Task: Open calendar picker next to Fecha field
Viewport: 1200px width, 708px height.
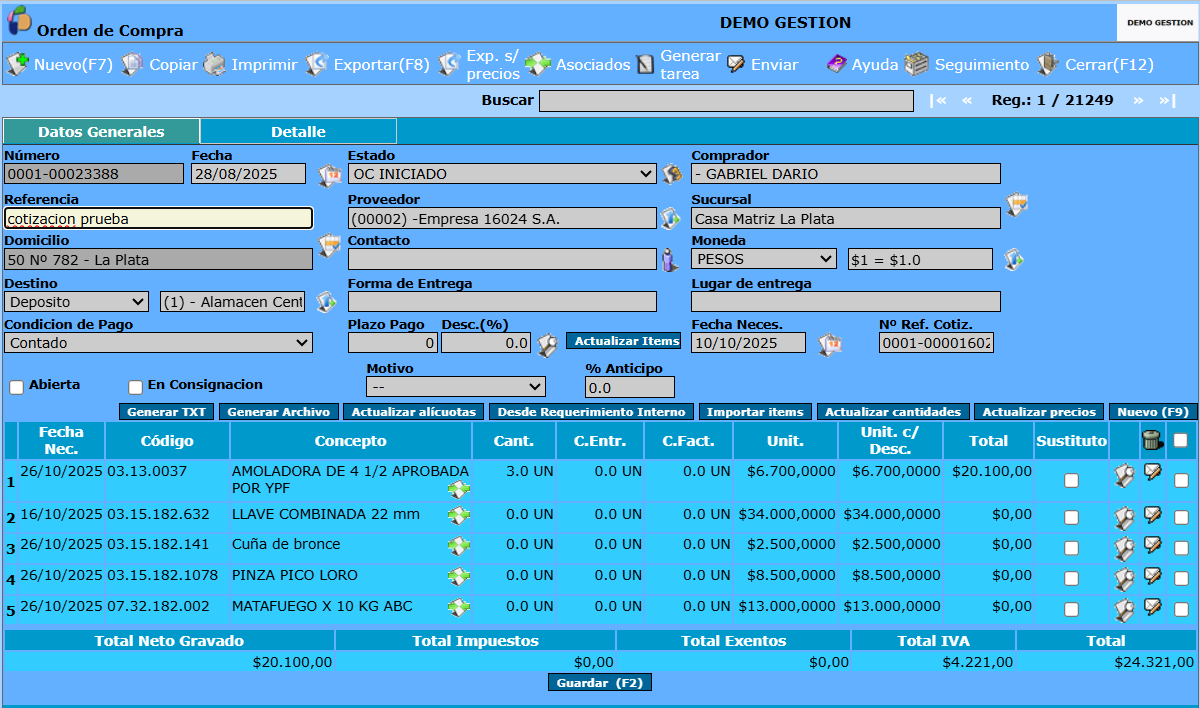Action: click(x=329, y=176)
